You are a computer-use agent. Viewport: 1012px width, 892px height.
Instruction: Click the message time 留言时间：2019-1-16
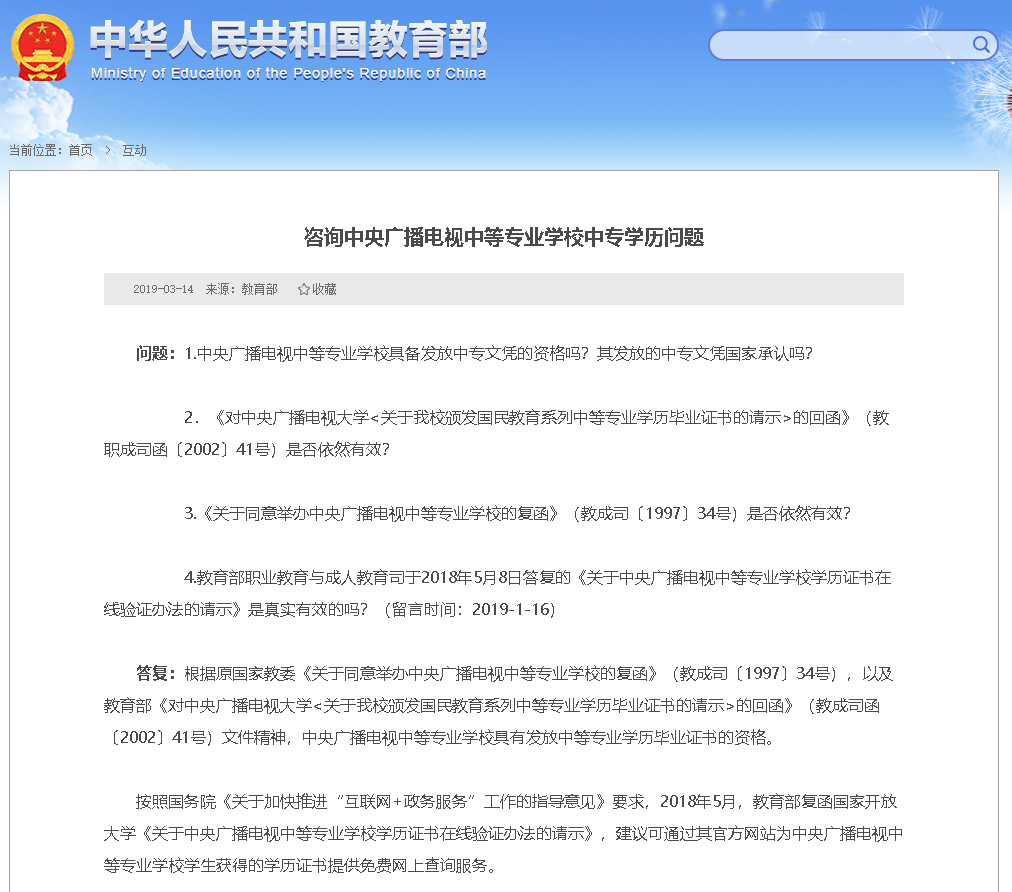469,609
